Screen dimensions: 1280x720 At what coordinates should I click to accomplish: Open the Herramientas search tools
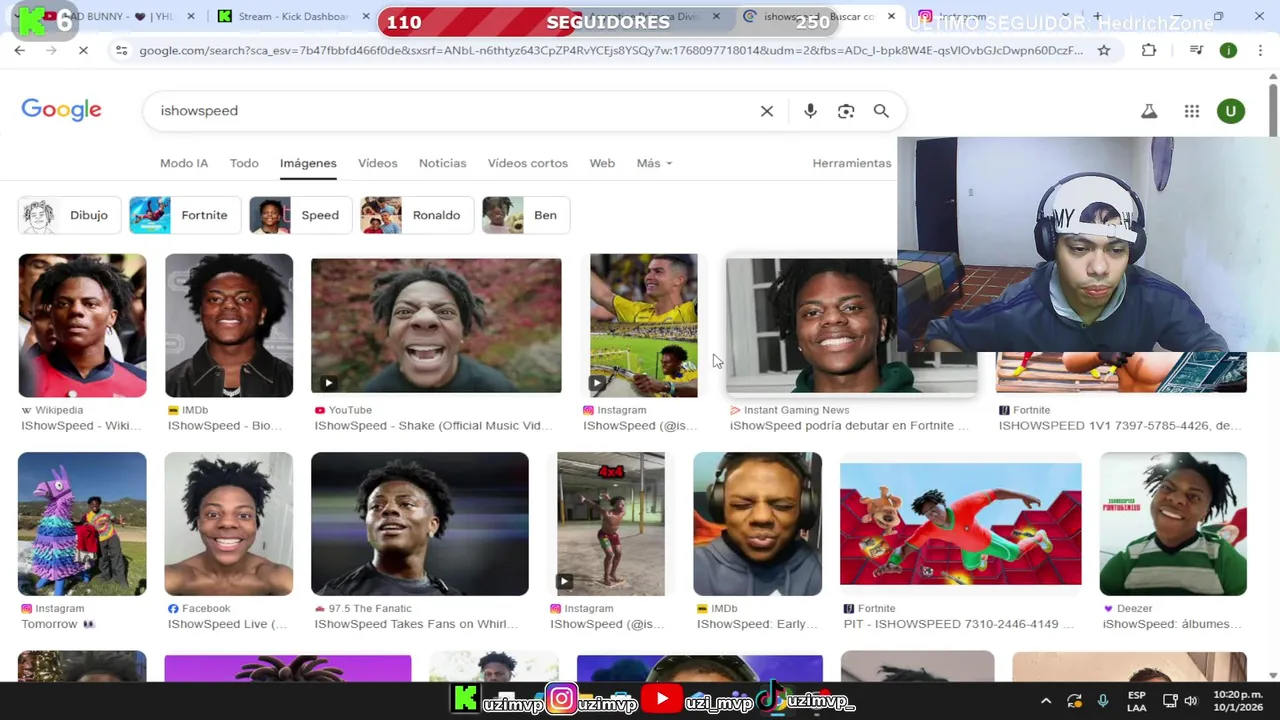tap(852, 163)
